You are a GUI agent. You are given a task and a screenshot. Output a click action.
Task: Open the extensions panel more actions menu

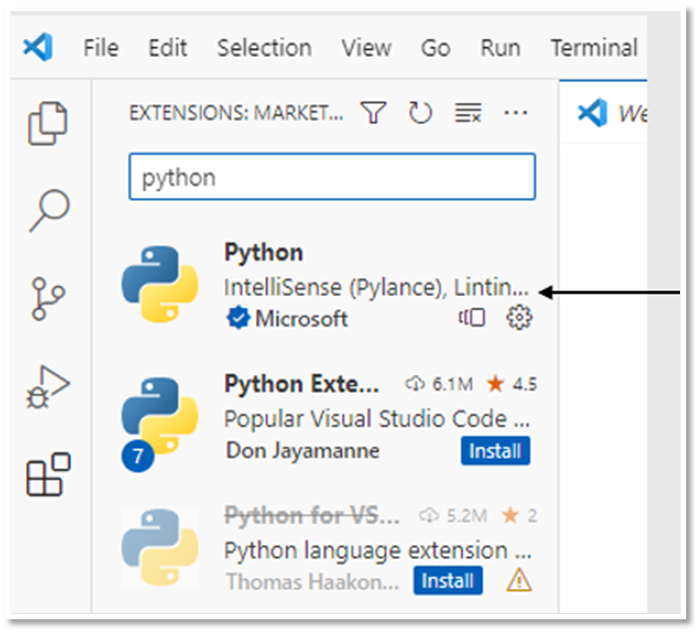tap(515, 114)
